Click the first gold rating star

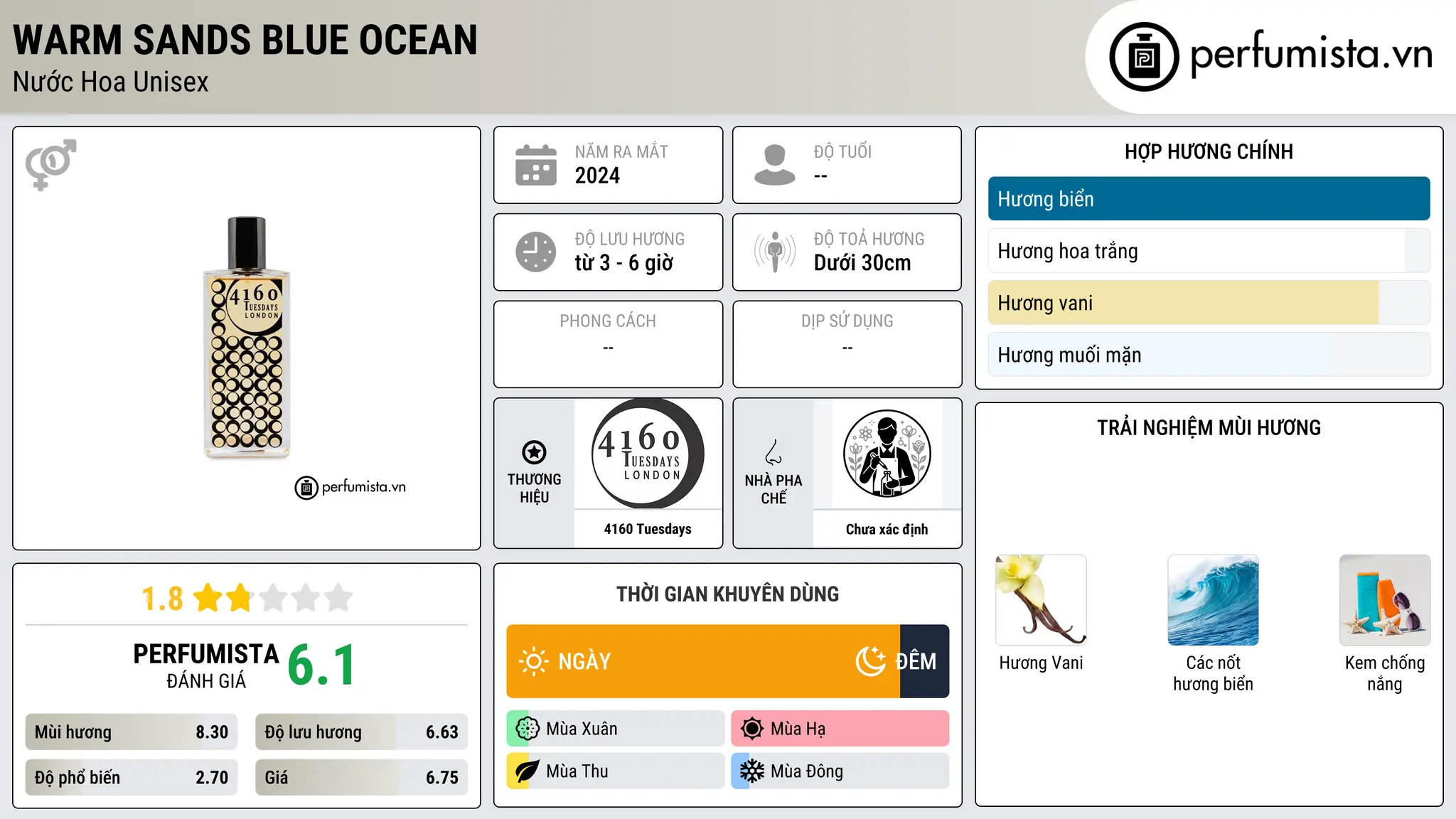click(208, 598)
